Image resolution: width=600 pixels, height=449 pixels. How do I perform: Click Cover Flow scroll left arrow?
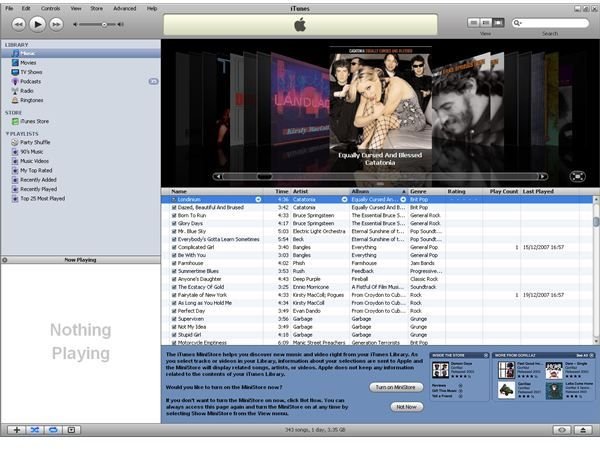(x=218, y=176)
